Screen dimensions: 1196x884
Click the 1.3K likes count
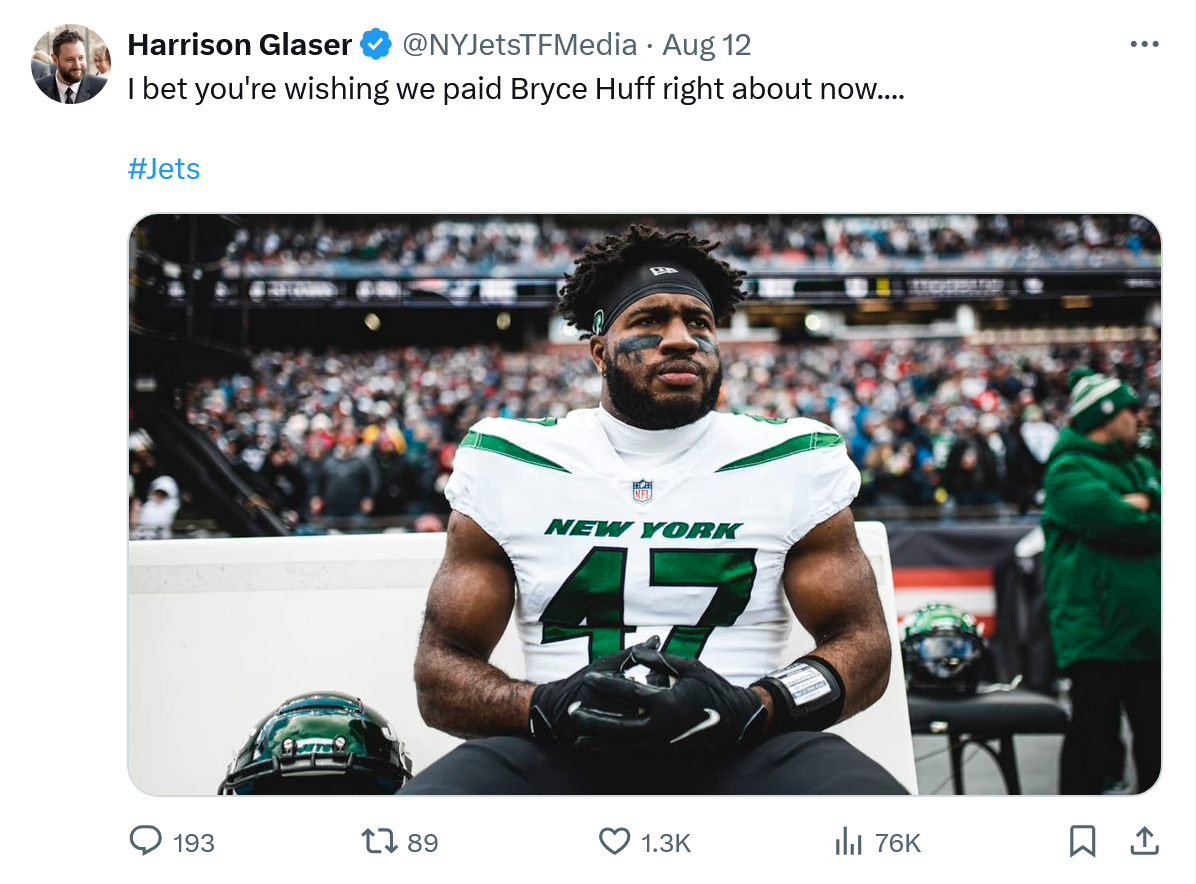[666, 843]
